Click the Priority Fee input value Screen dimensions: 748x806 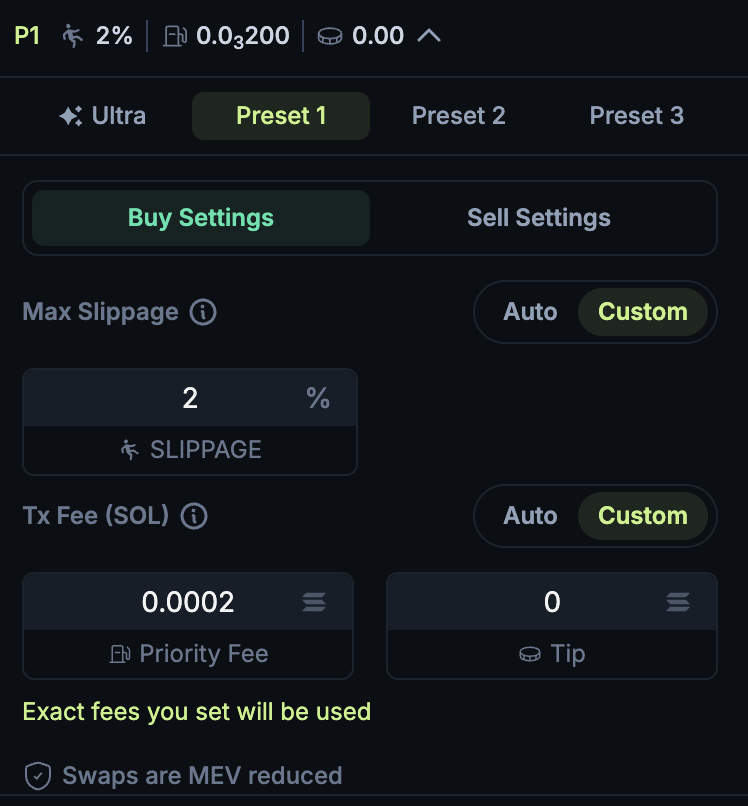click(x=188, y=602)
